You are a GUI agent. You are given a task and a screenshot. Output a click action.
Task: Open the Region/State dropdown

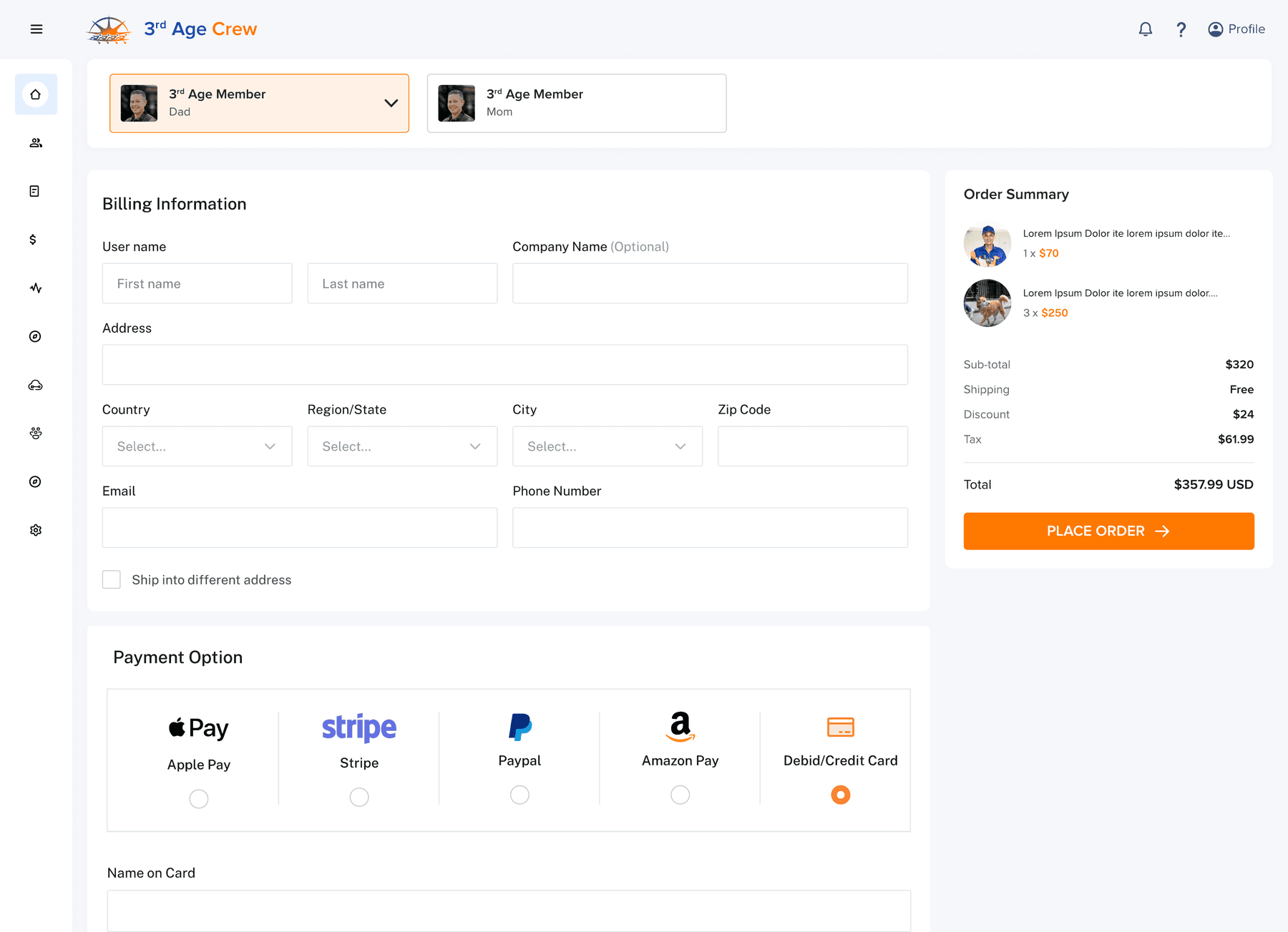click(x=402, y=446)
